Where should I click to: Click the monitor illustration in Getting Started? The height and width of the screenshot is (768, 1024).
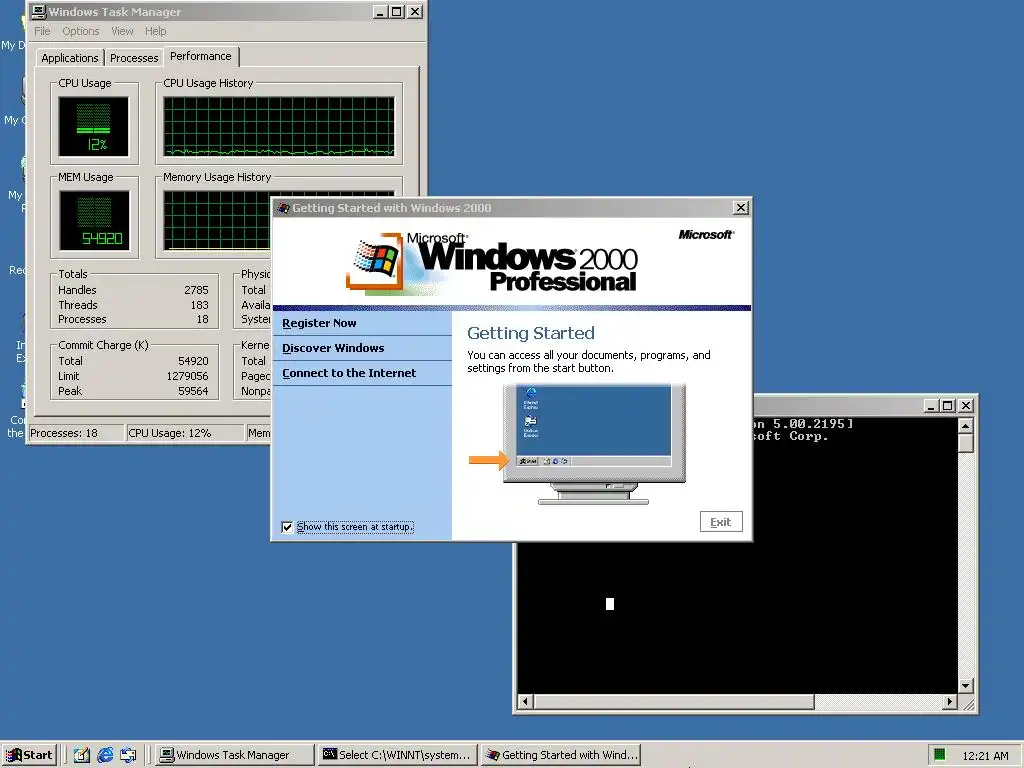(x=594, y=444)
